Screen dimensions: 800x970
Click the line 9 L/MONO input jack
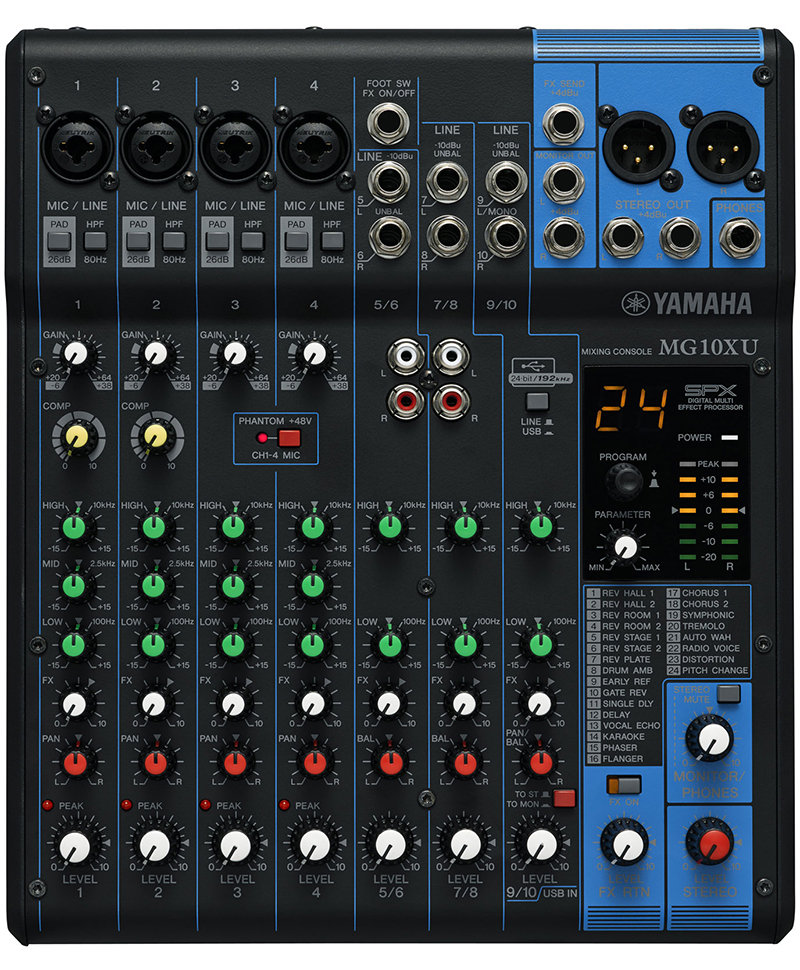[x=506, y=182]
